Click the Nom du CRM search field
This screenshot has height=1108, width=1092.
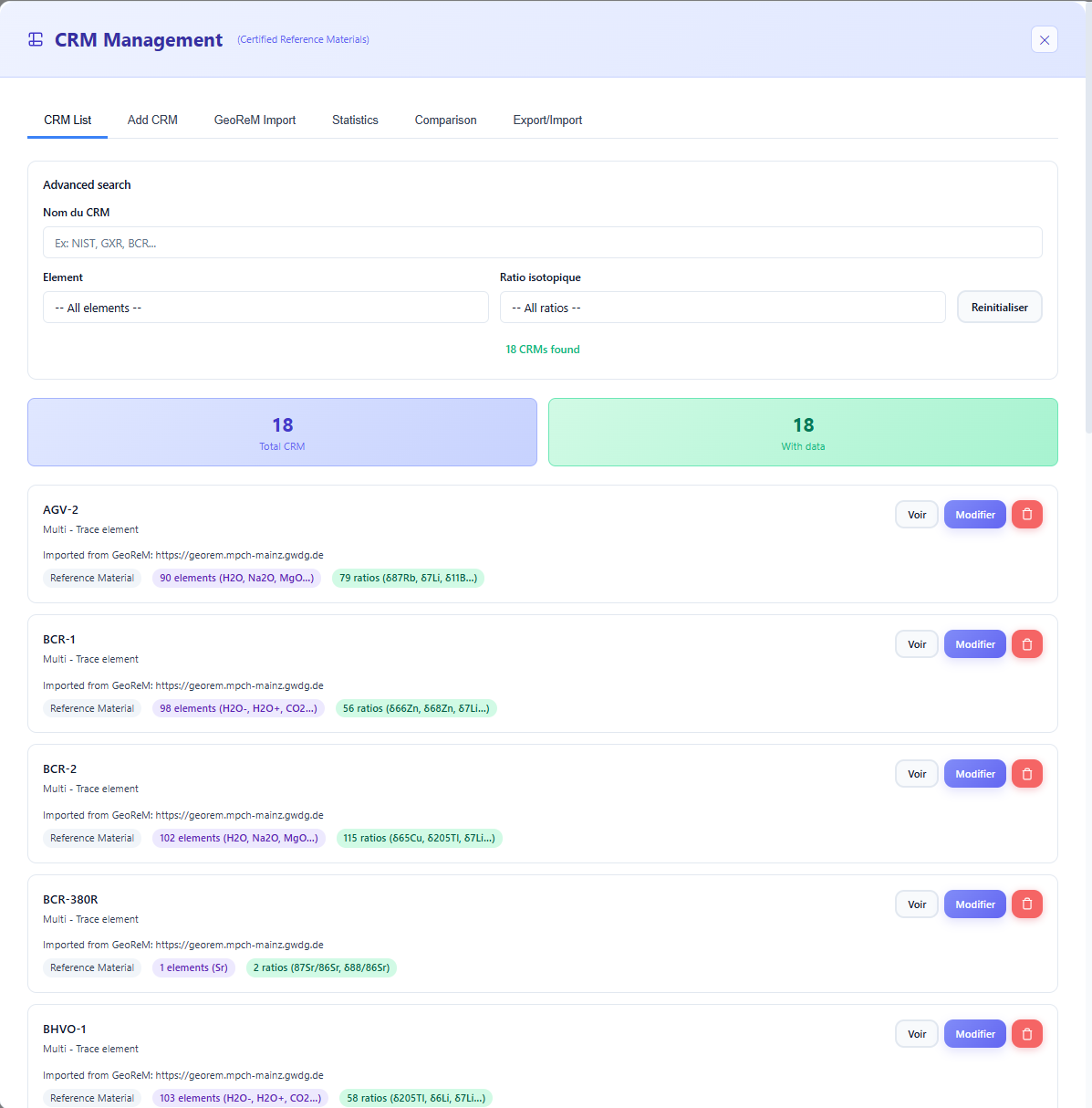(543, 242)
